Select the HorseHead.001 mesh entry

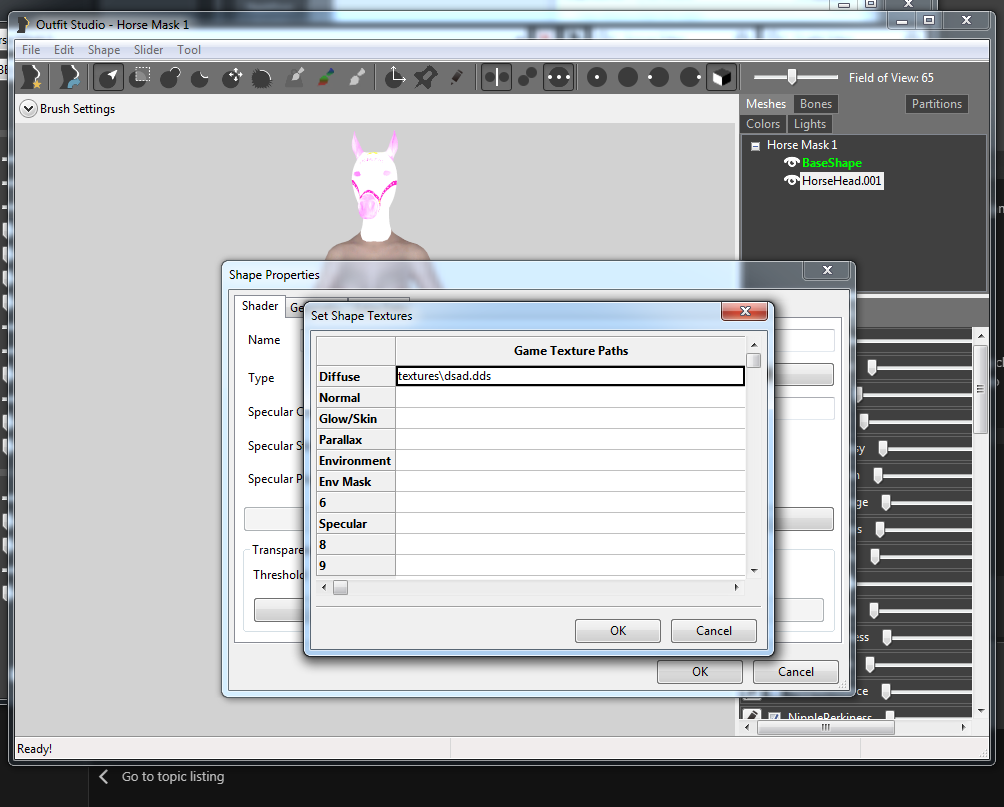pyautogui.click(x=841, y=181)
